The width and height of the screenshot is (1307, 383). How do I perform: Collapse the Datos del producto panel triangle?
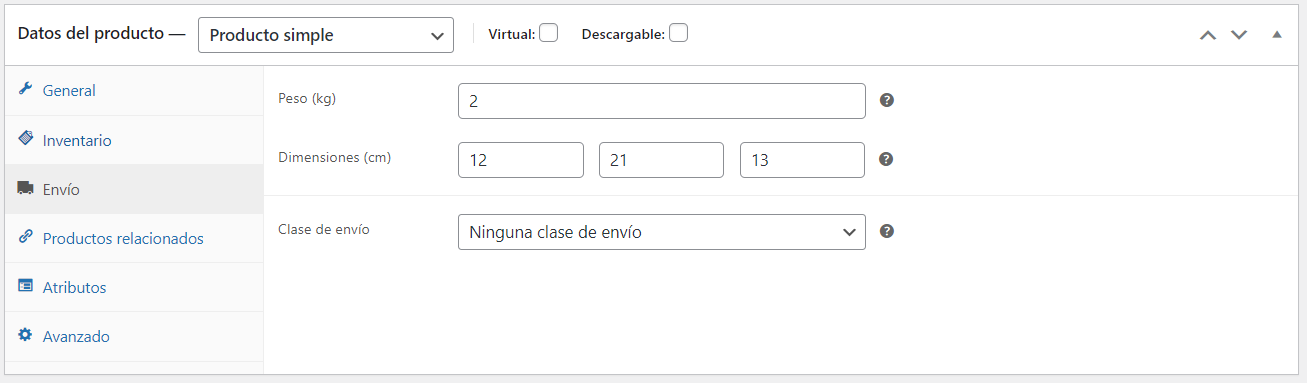click(x=1277, y=34)
